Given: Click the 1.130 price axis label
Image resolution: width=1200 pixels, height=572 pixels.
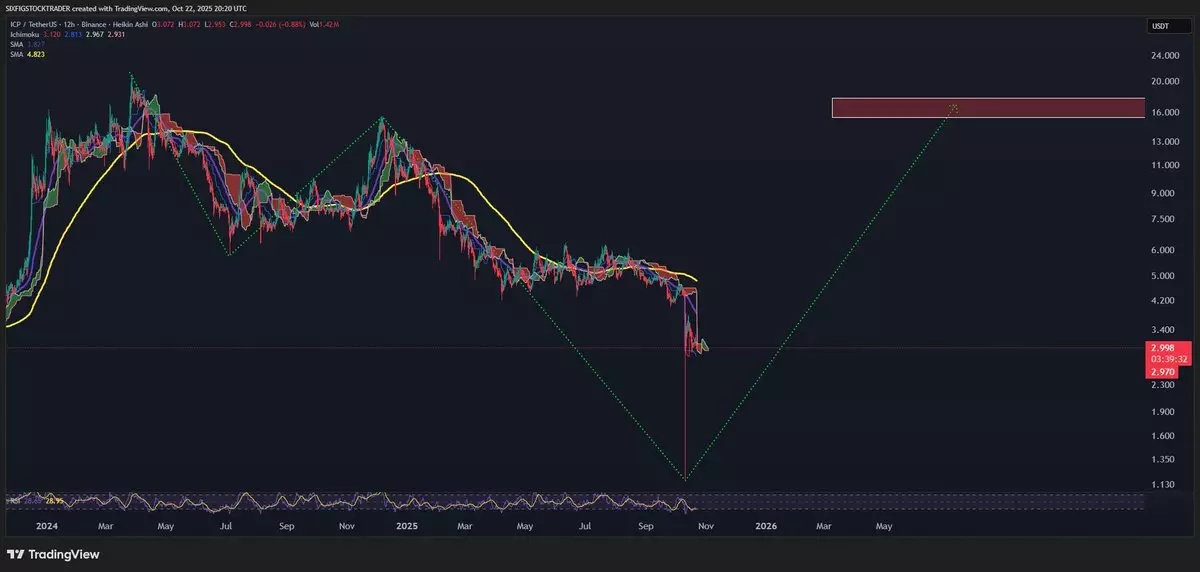Looking at the screenshot, I should click(1161, 486).
